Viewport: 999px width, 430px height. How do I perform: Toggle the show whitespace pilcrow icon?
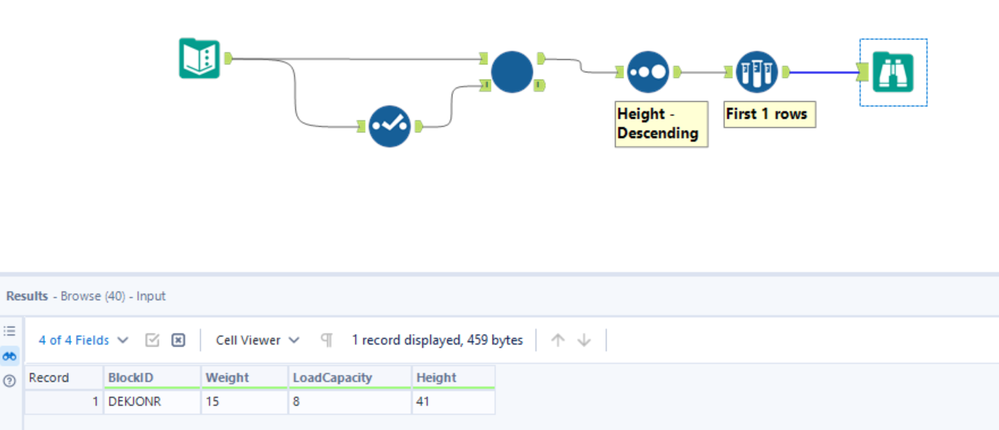coord(327,340)
